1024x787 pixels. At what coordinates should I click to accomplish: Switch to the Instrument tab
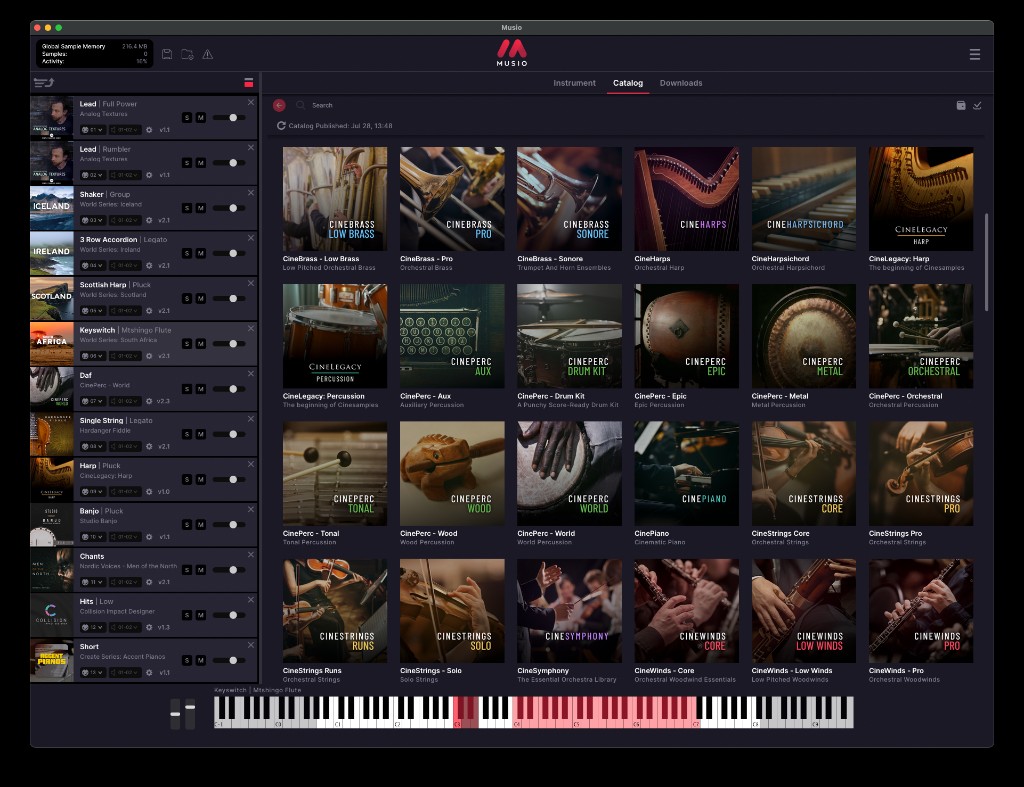(x=574, y=83)
